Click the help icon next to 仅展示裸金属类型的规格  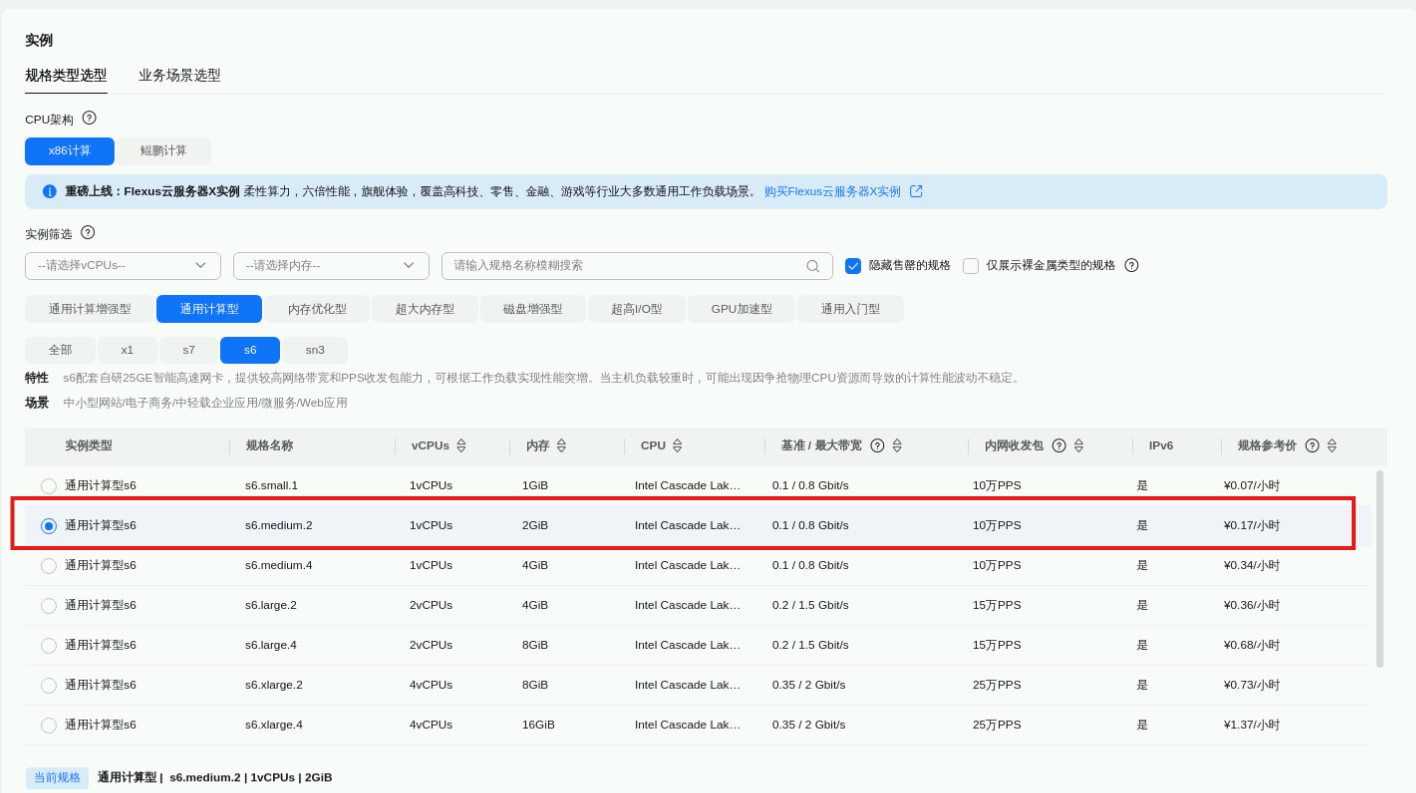click(1131, 265)
